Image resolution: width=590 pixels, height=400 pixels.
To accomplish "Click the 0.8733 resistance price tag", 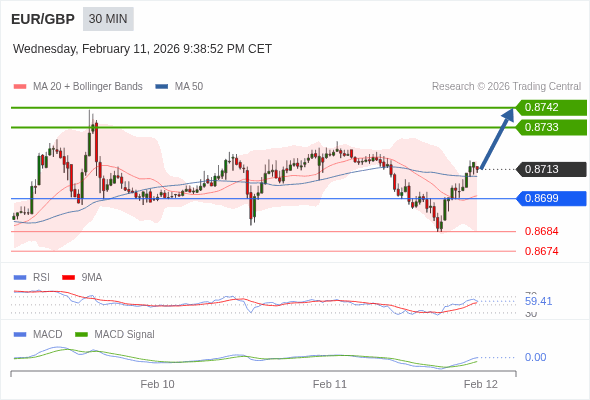I will 551,128.
